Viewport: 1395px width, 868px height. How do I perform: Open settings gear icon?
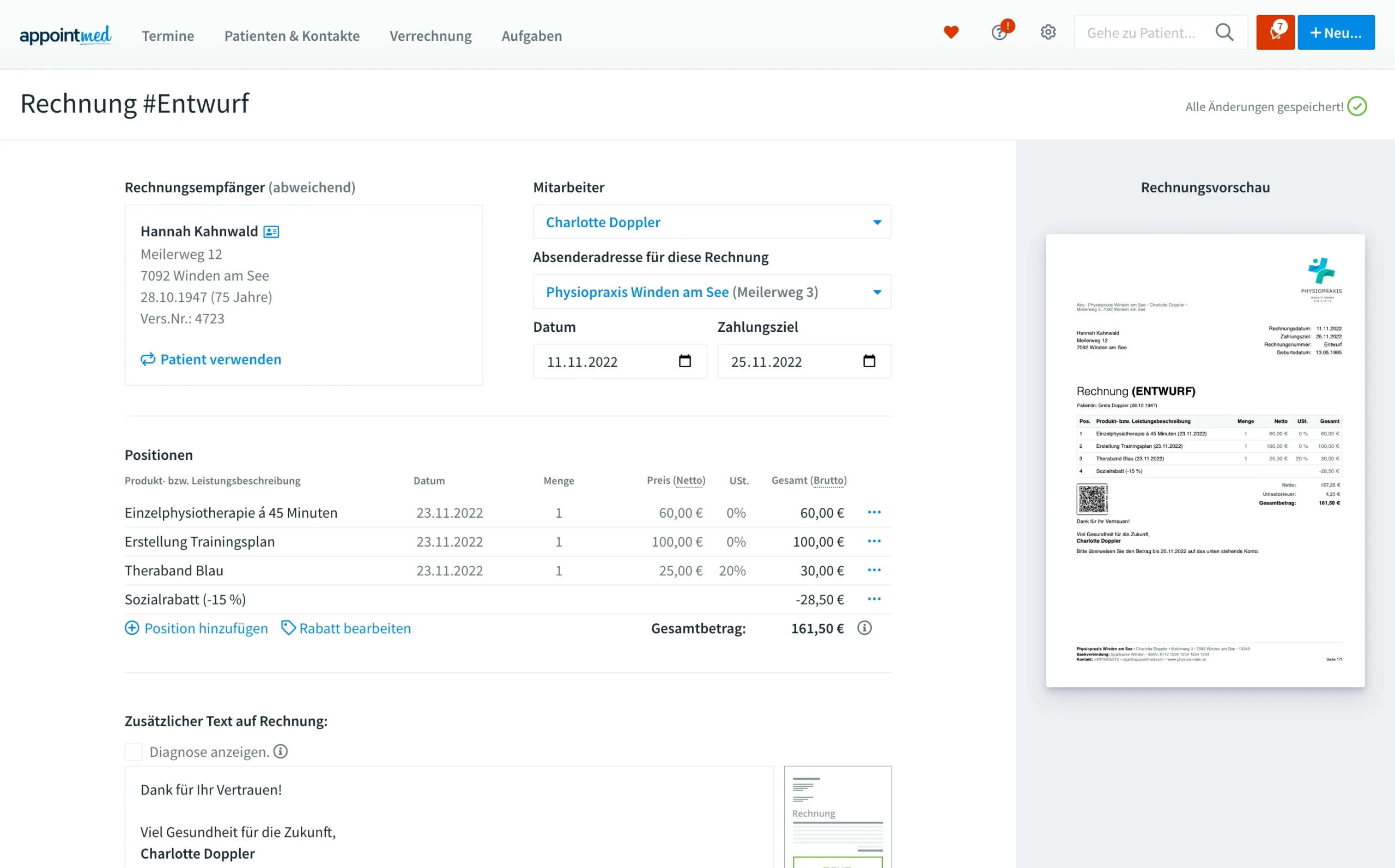1048,32
